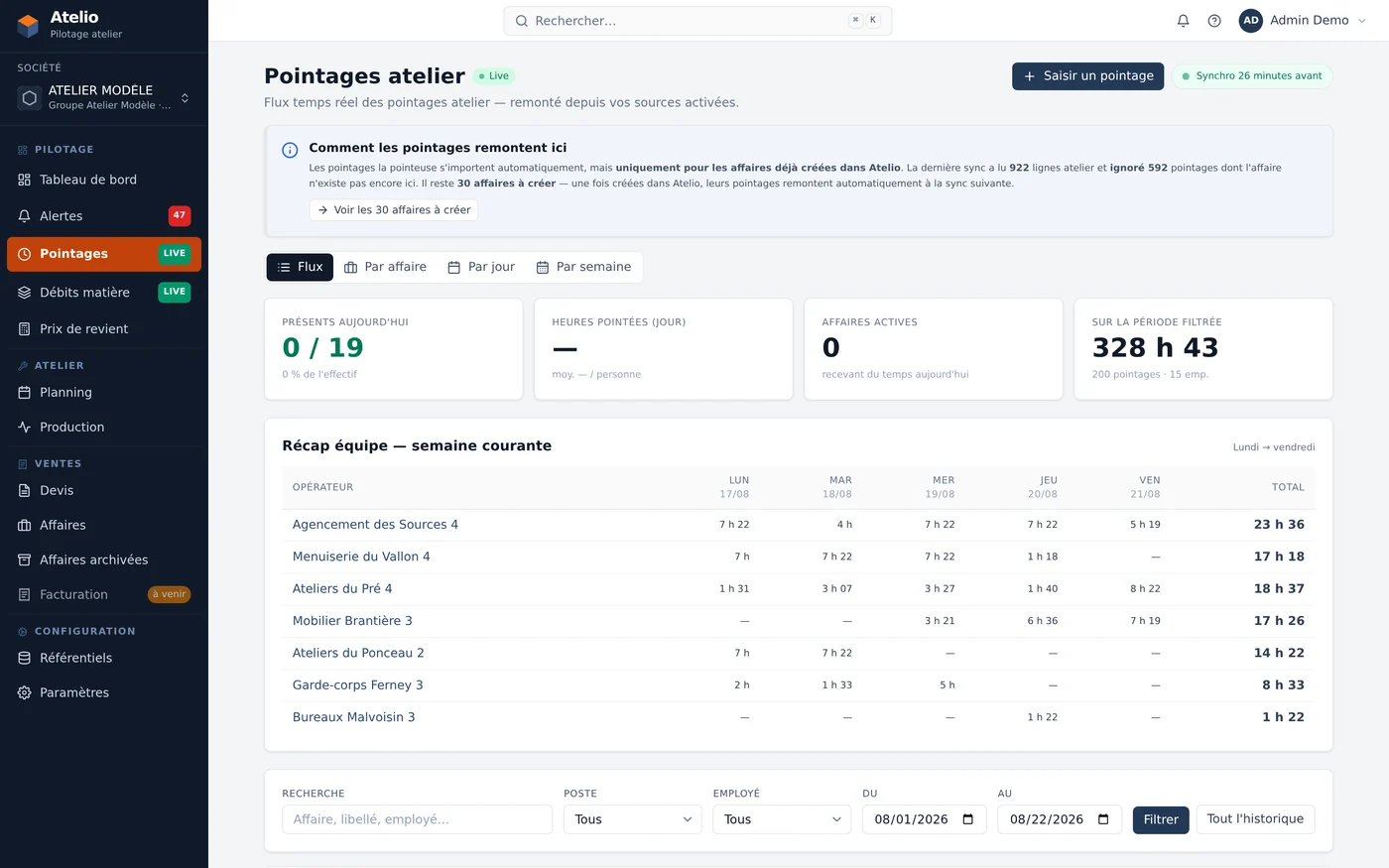
Task: Click the Menuiserie du Vallon 4 row
Action: [x=799, y=558]
